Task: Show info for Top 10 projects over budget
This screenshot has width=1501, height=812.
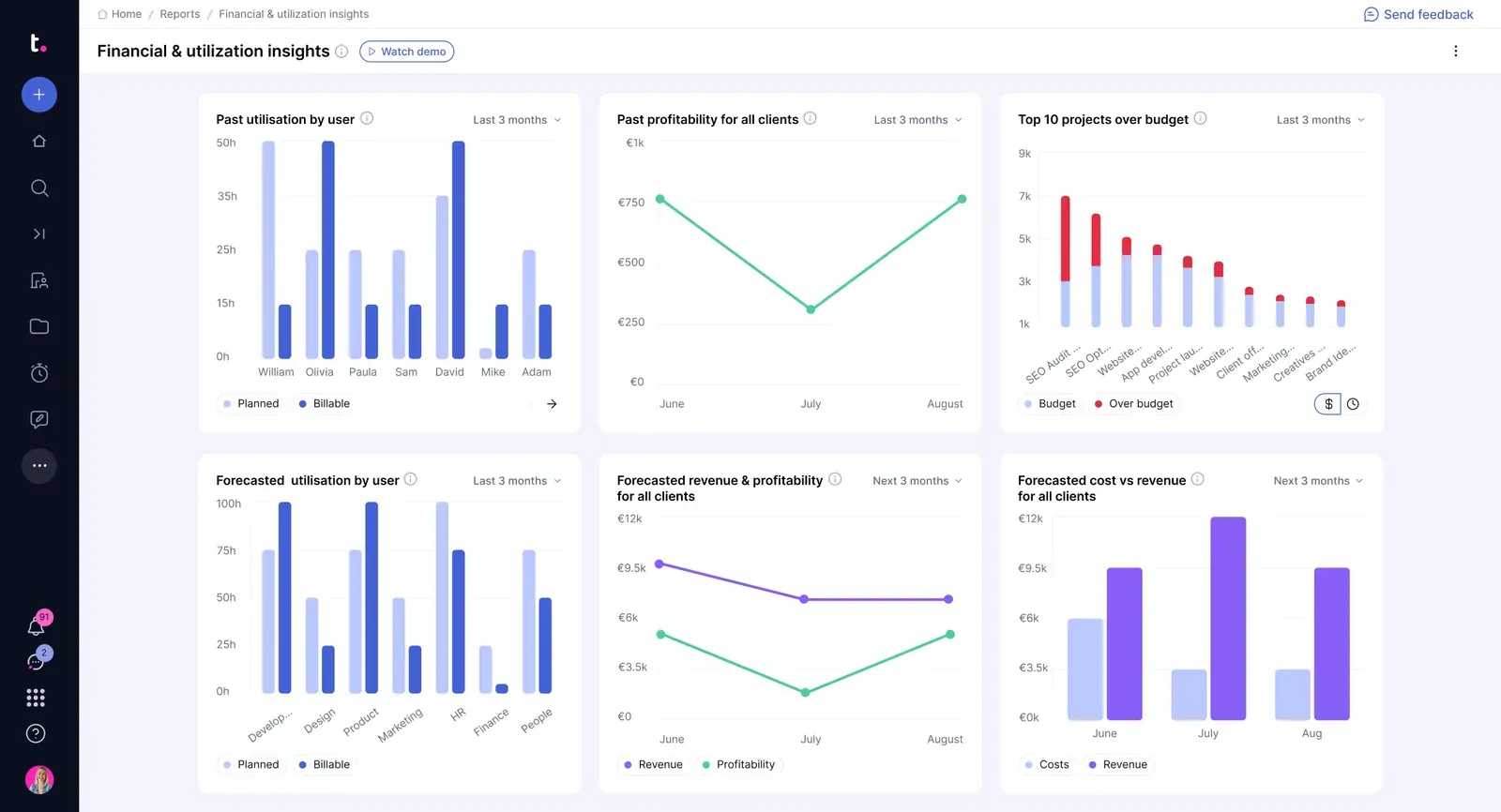Action: tap(1200, 118)
